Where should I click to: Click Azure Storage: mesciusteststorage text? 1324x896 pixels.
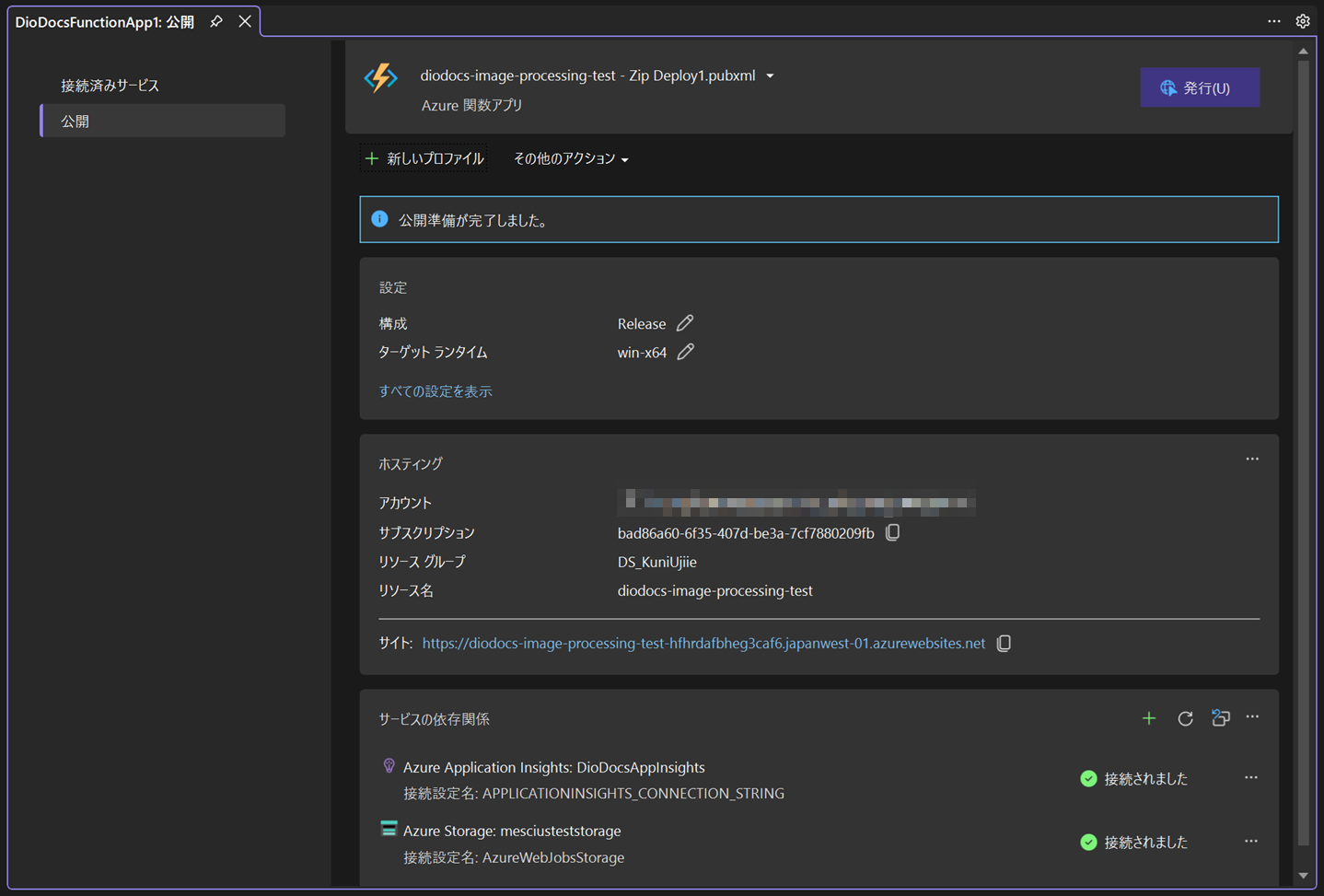(512, 831)
